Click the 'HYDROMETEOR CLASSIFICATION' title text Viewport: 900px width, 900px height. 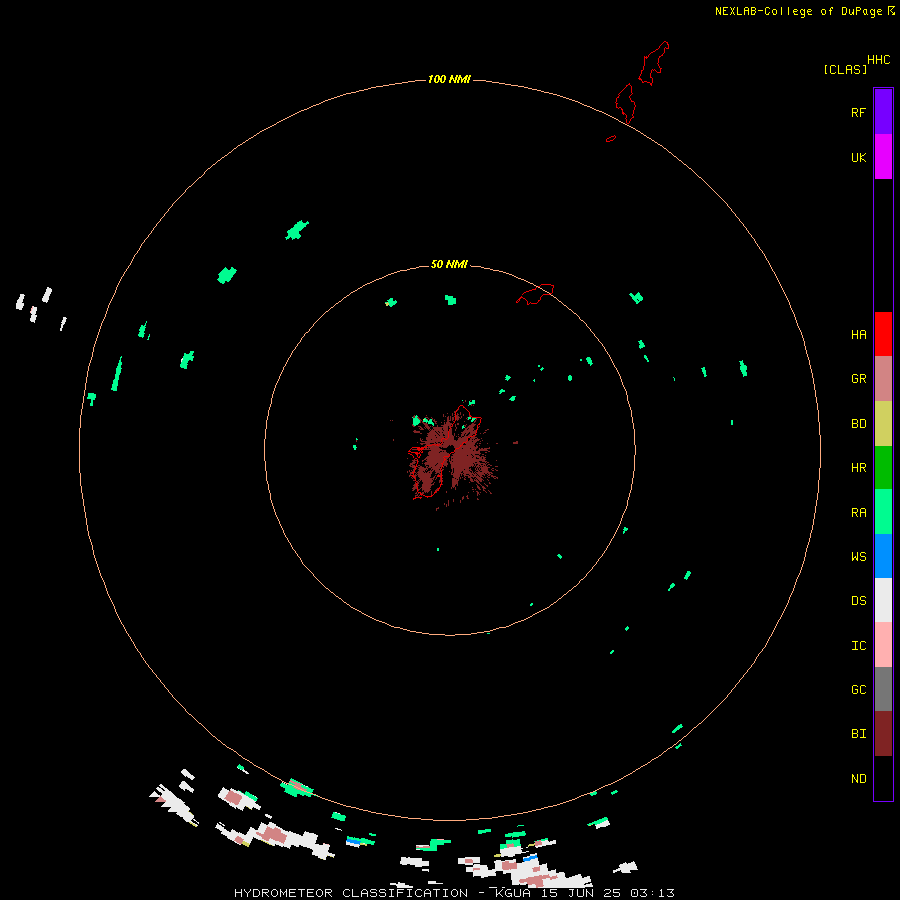click(351, 893)
